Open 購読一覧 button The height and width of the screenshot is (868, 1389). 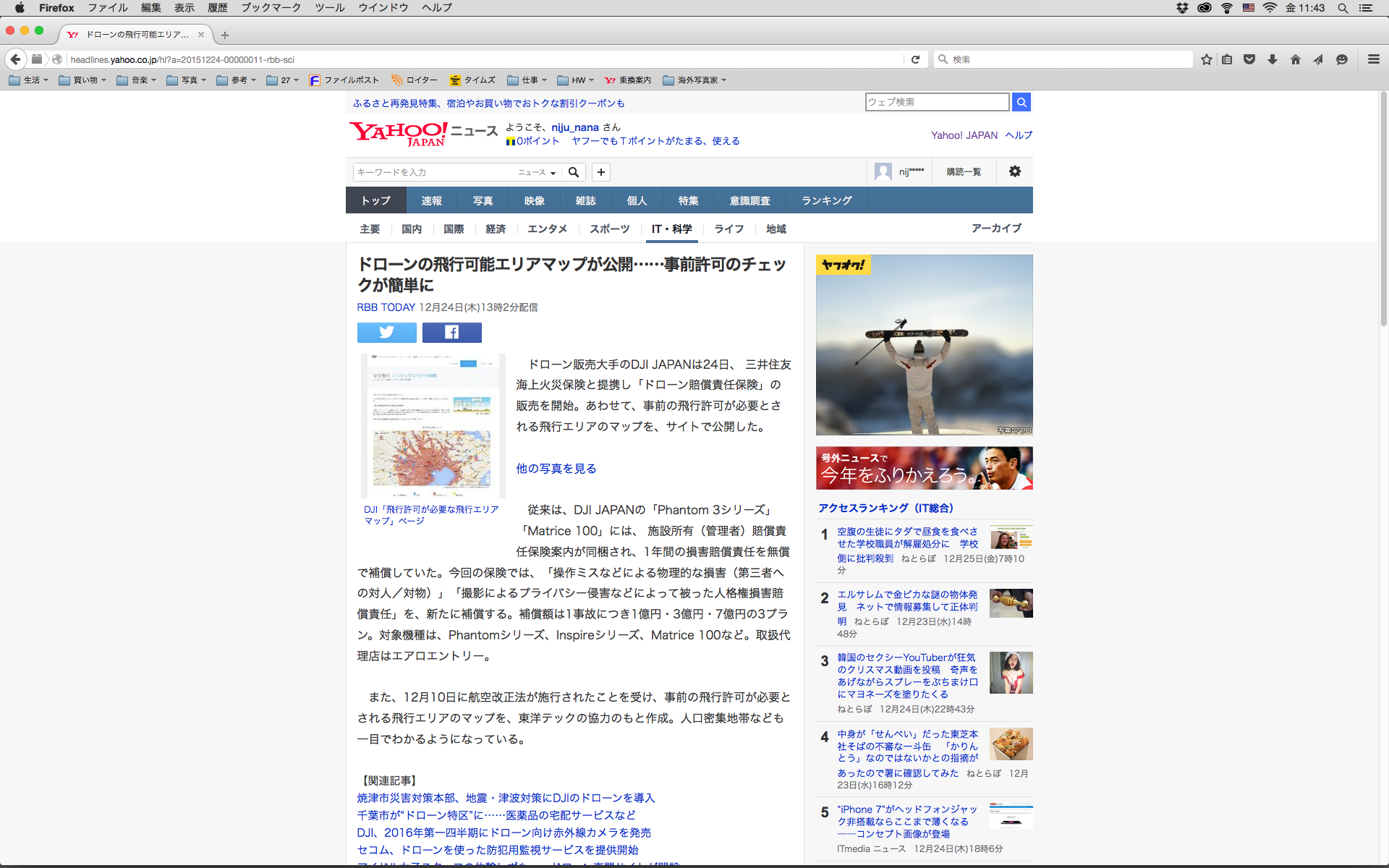[x=964, y=171]
